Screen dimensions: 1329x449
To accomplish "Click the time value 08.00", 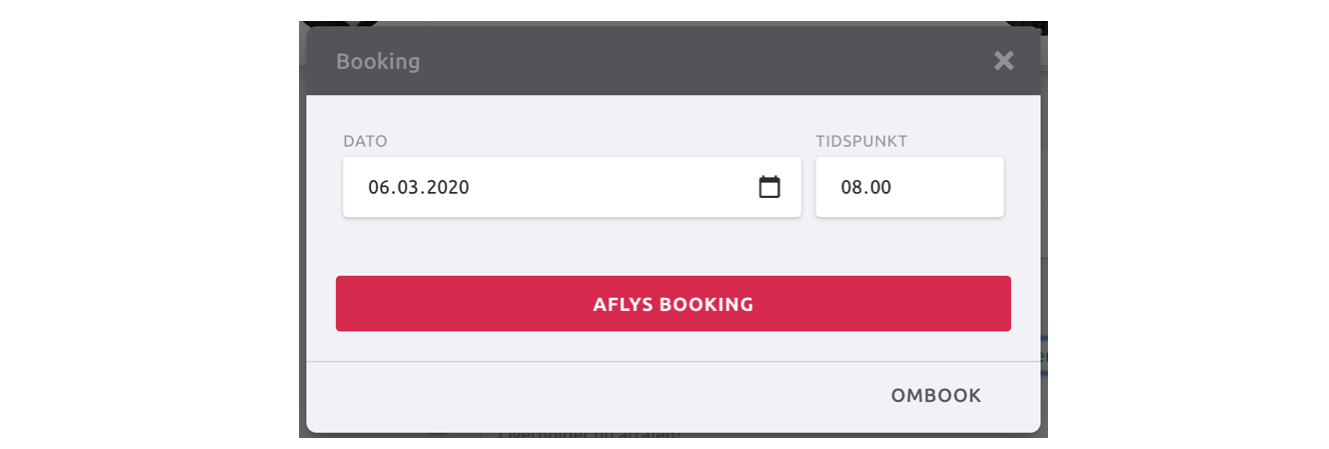I will click(x=866, y=187).
